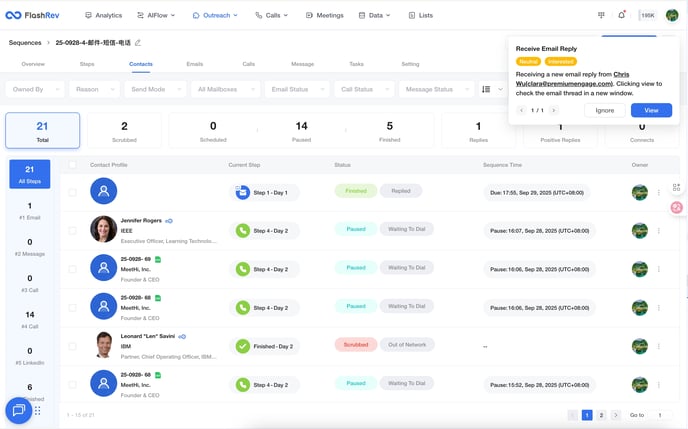Select the checkbox for Leonard "Len" Savini
The image size is (688, 429).
(72, 346)
